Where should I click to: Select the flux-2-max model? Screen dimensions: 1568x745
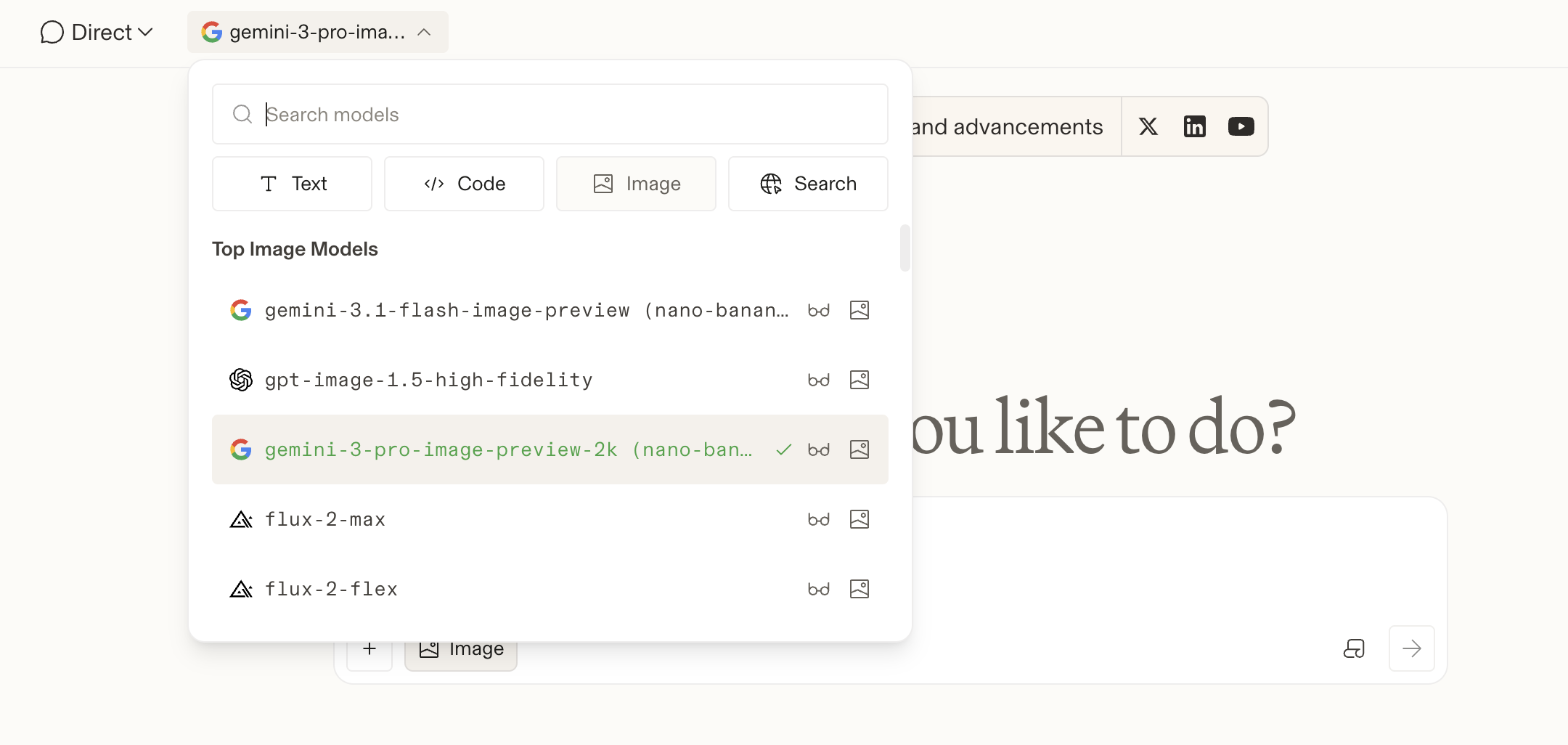[x=325, y=520]
